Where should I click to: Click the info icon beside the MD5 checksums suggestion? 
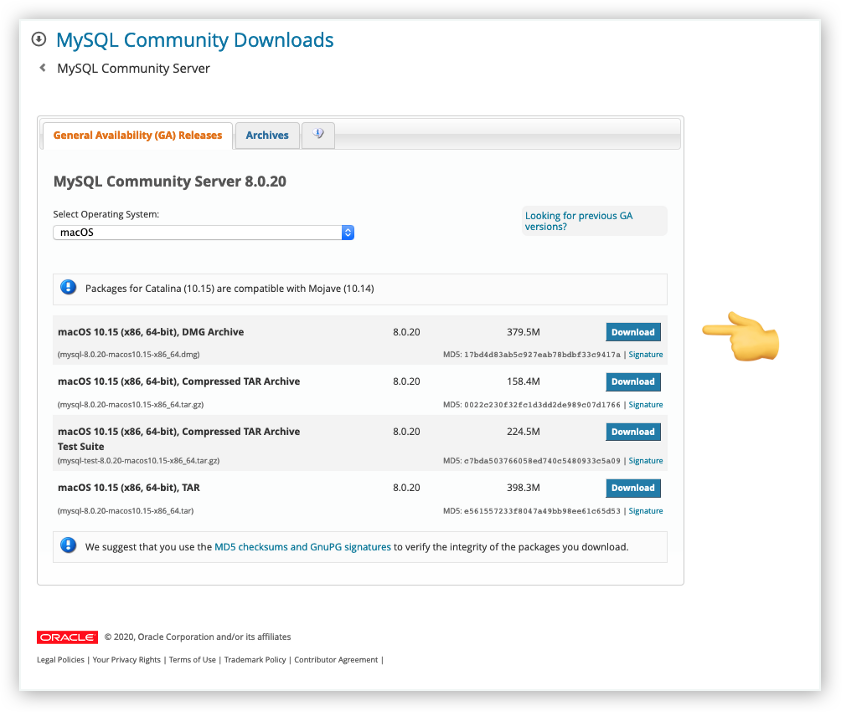pos(68,546)
